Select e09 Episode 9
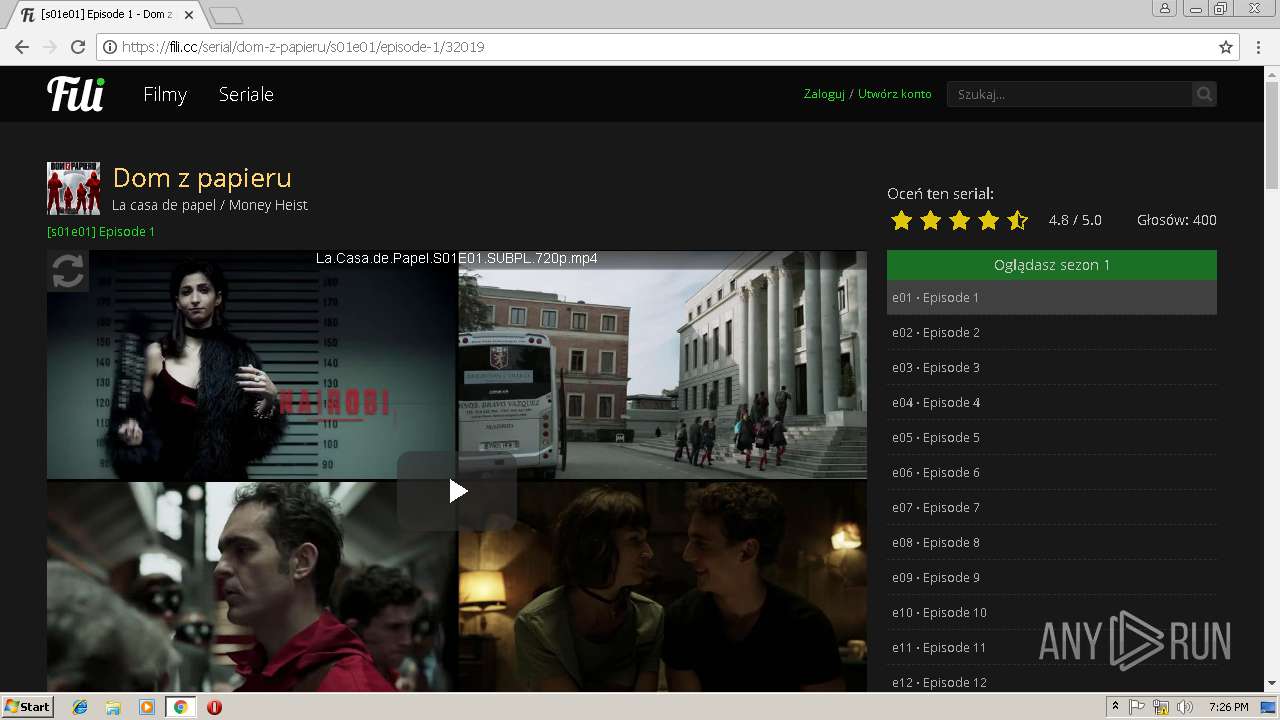The width and height of the screenshot is (1280, 720). pyautogui.click(x=1052, y=577)
